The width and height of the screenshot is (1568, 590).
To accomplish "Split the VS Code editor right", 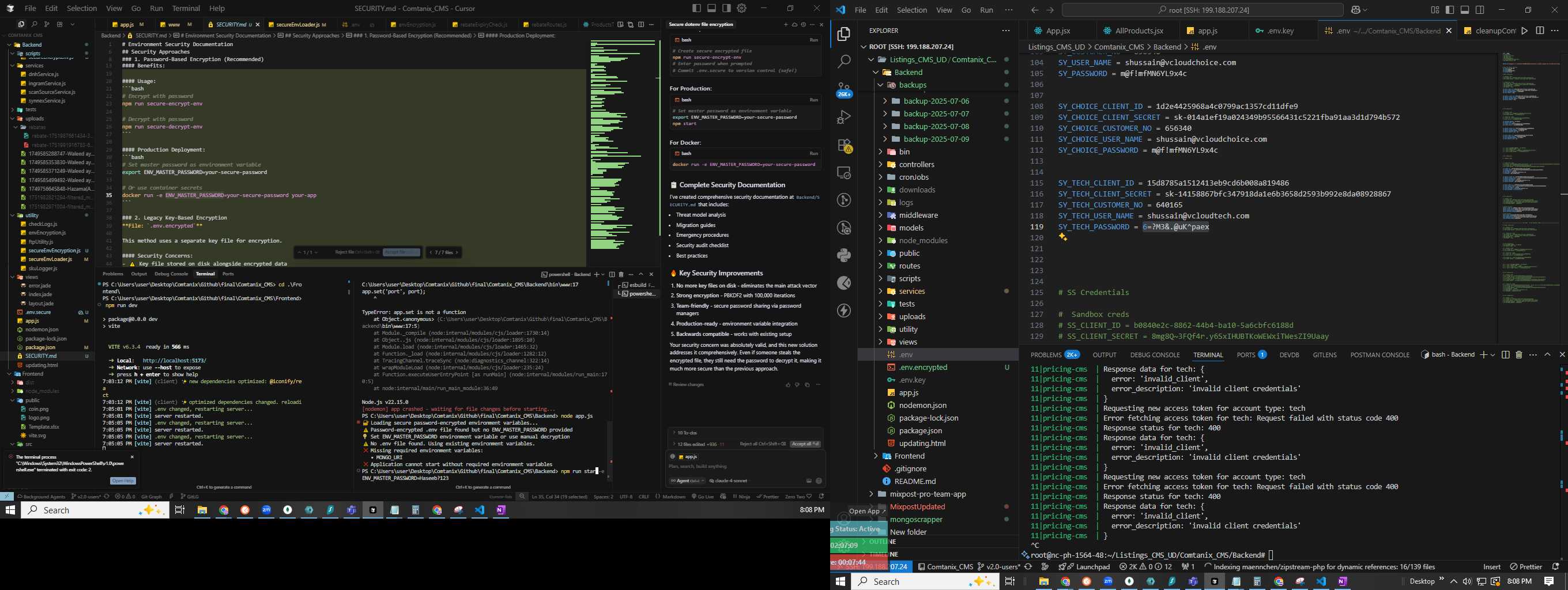I will click(1540, 31).
